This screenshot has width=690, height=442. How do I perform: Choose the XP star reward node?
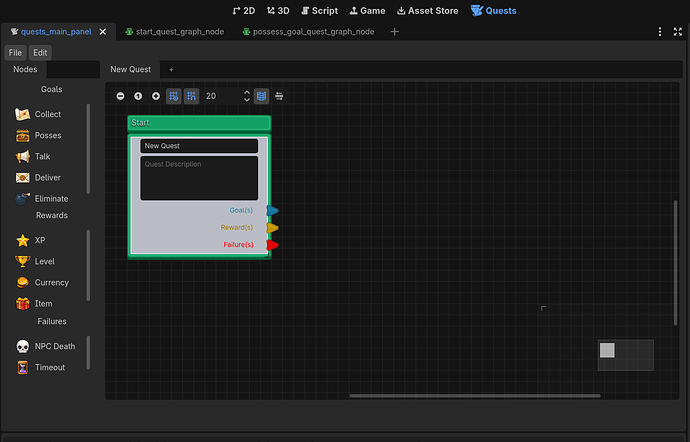click(30, 240)
